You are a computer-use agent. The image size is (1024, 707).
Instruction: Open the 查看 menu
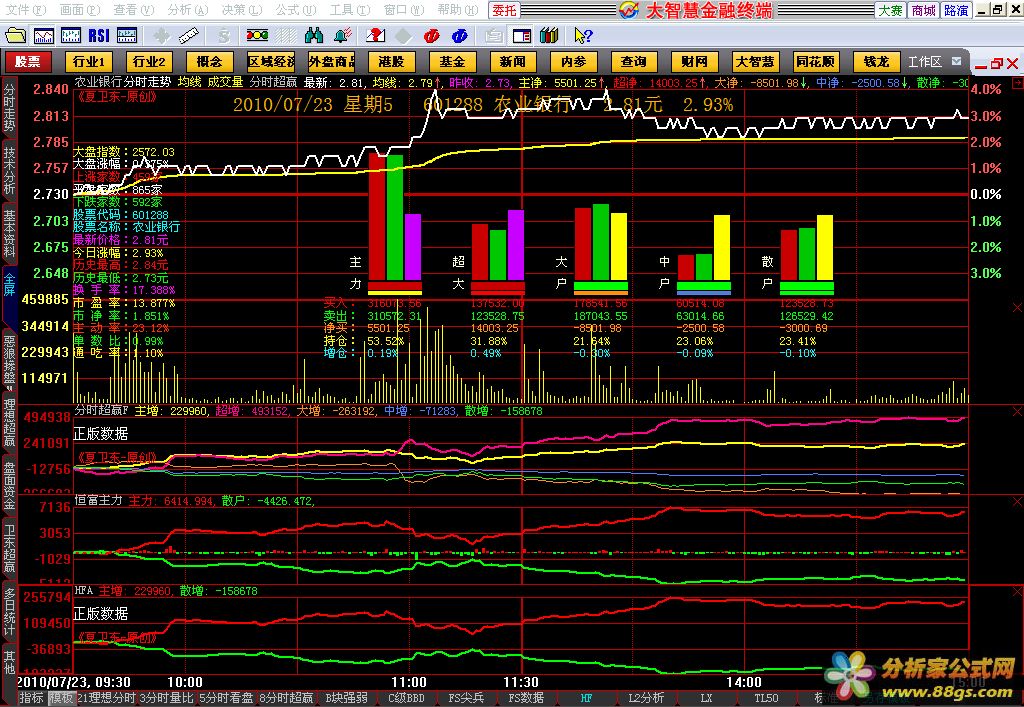(133, 10)
